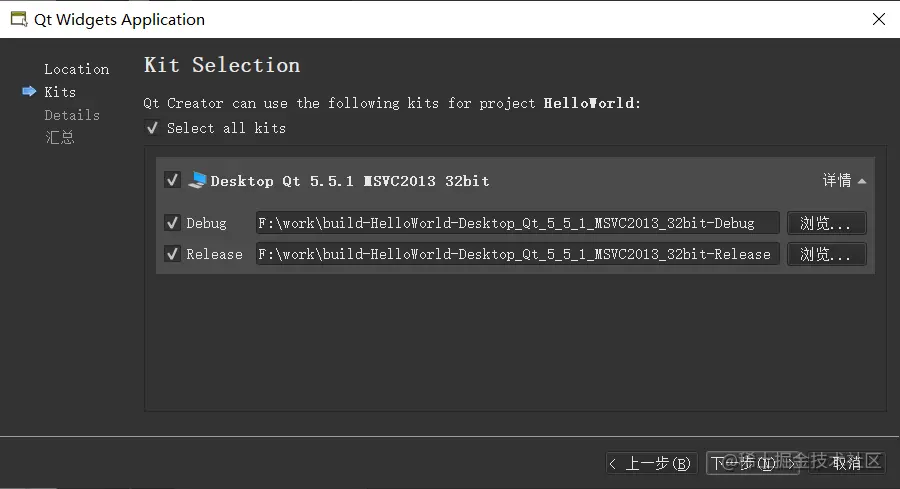This screenshot has height=489, width=900.
Task: Click the Debug build directory path field
Action: (517, 223)
